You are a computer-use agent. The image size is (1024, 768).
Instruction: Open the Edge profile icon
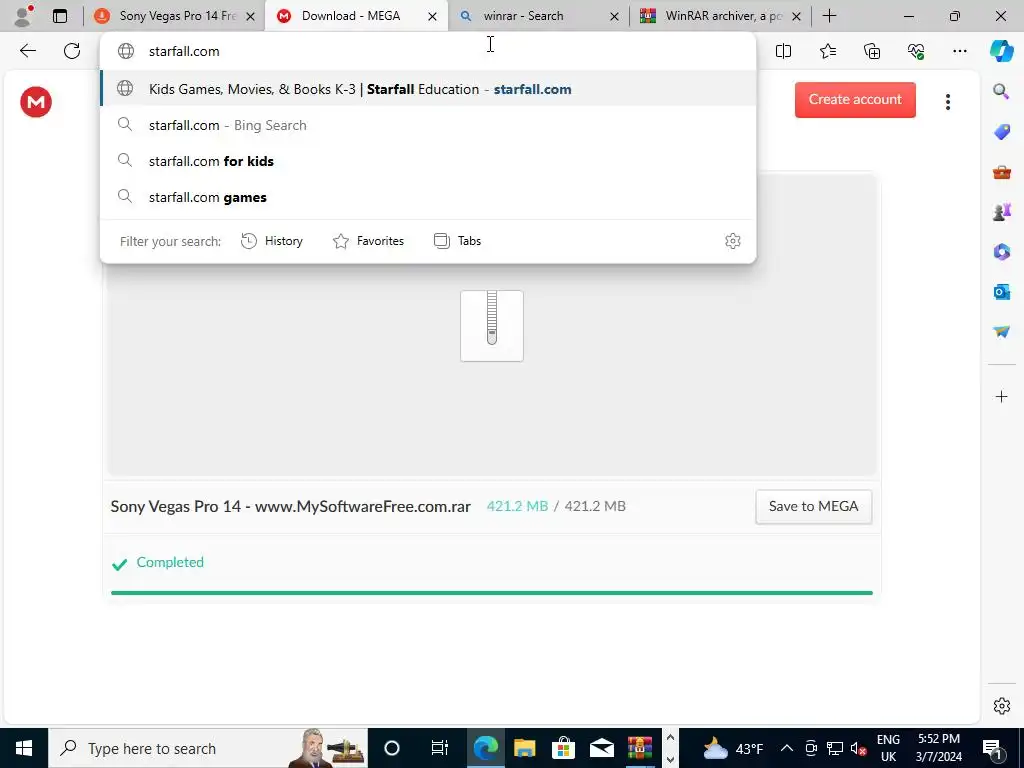coord(24,16)
